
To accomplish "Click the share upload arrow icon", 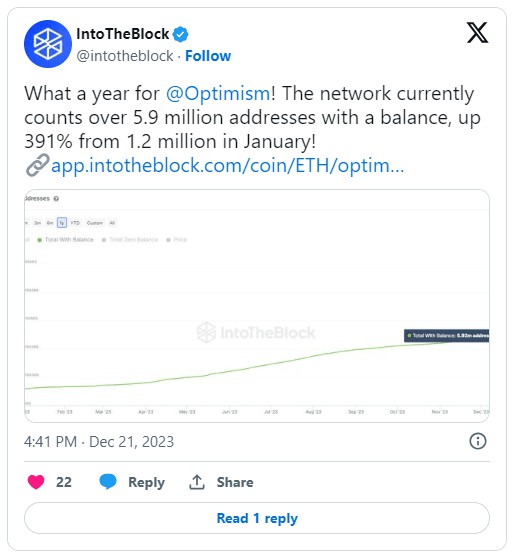I will (197, 482).
